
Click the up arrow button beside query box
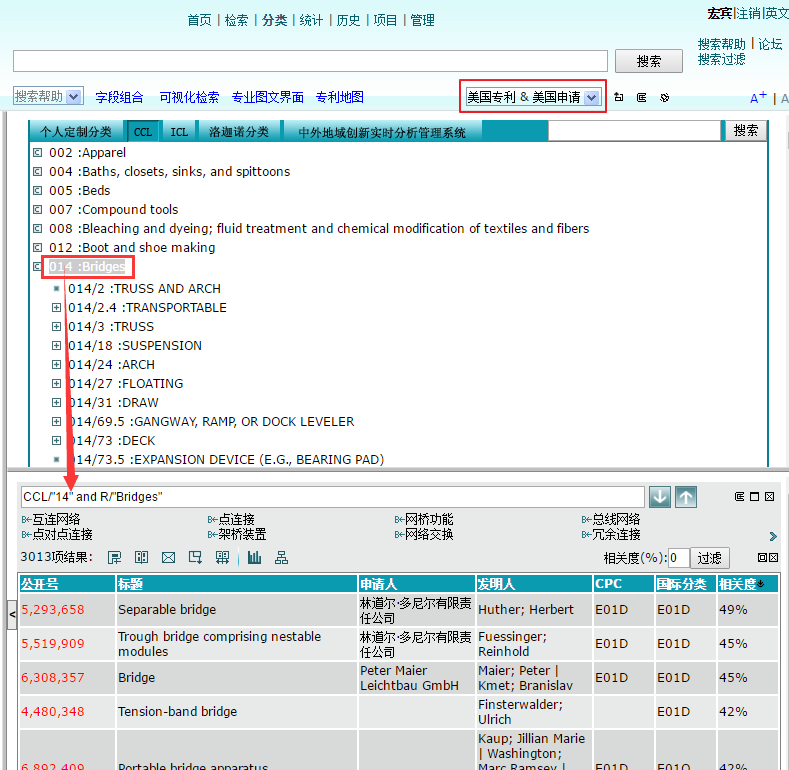tap(685, 497)
